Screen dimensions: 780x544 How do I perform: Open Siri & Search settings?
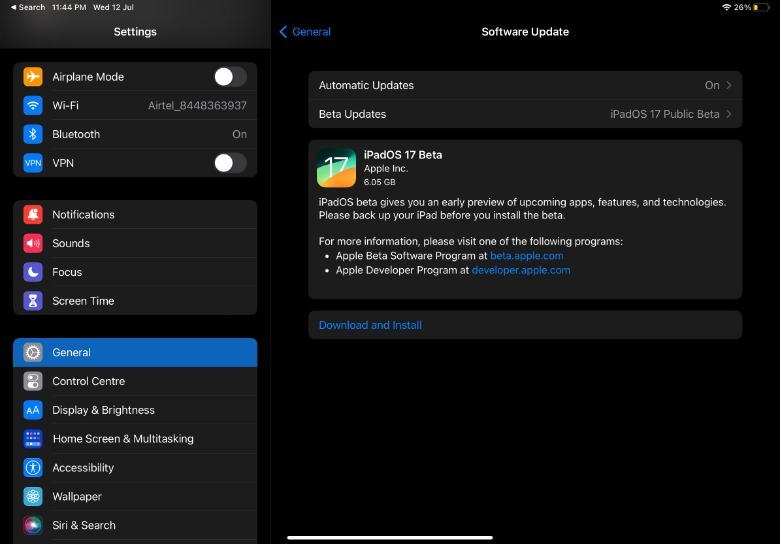tap(135, 525)
